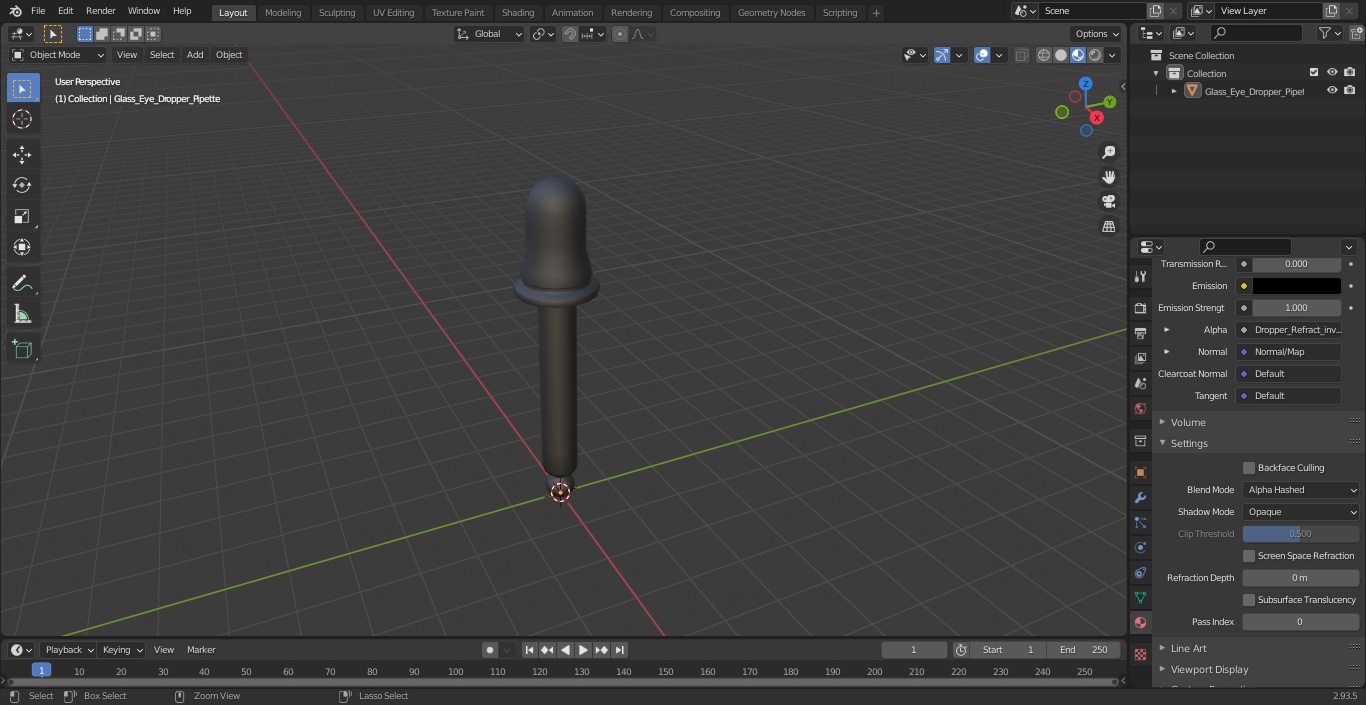Enable the Backface Culling checkbox

[x=1249, y=468]
